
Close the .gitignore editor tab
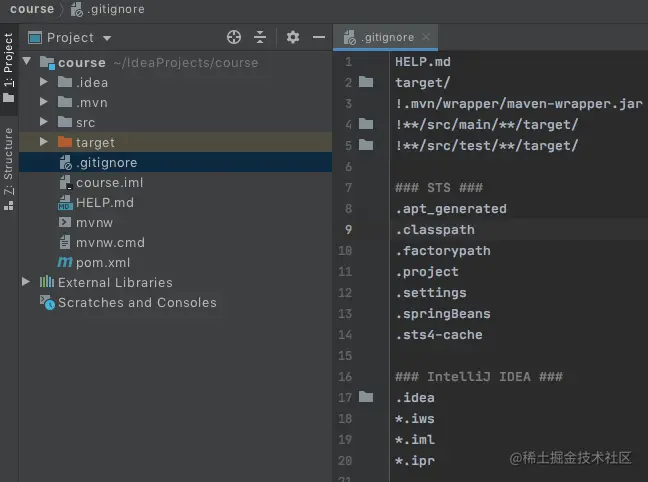(426, 37)
